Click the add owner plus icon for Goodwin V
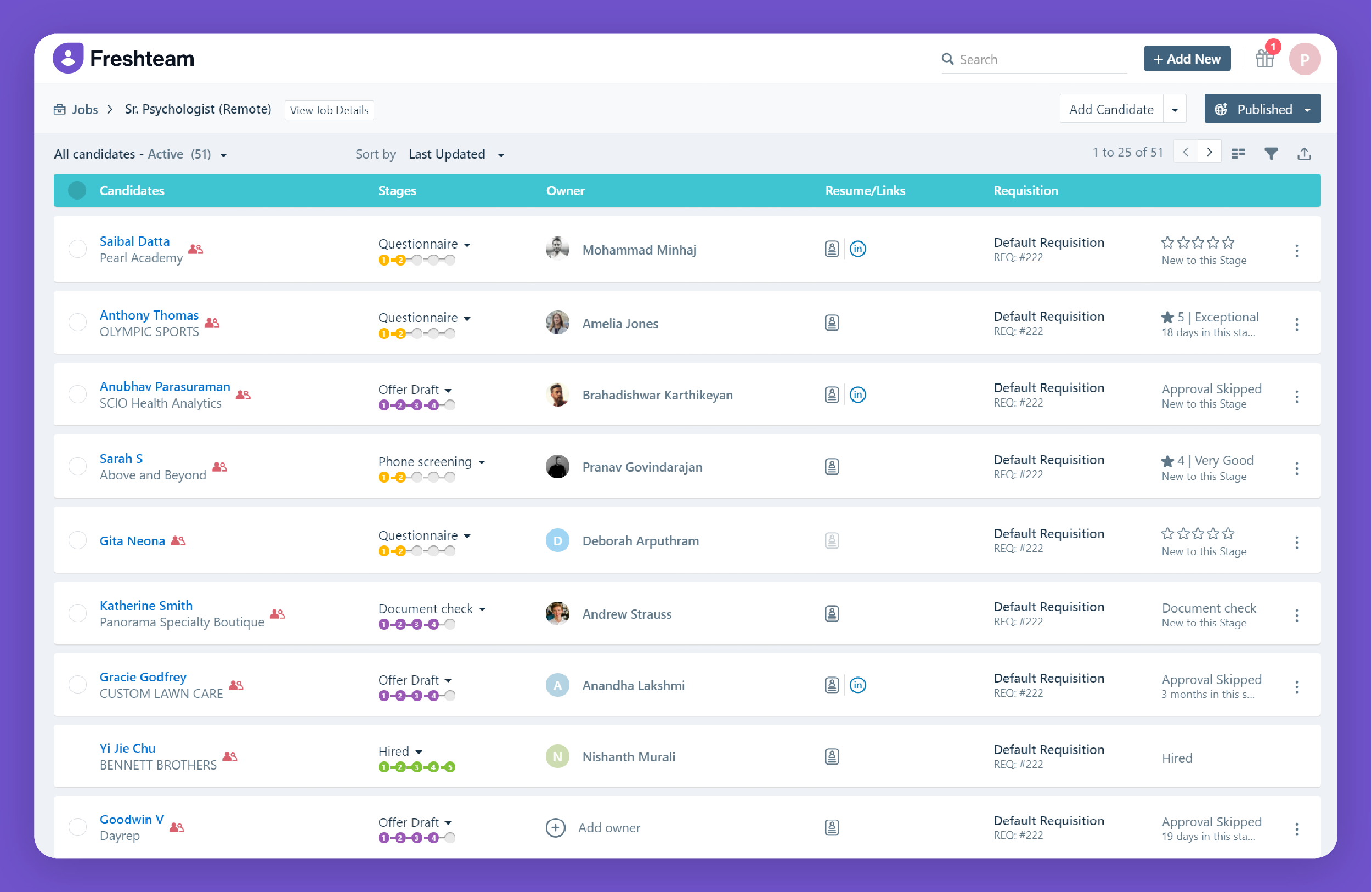The image size is (1372, 892). click(556, 827)
